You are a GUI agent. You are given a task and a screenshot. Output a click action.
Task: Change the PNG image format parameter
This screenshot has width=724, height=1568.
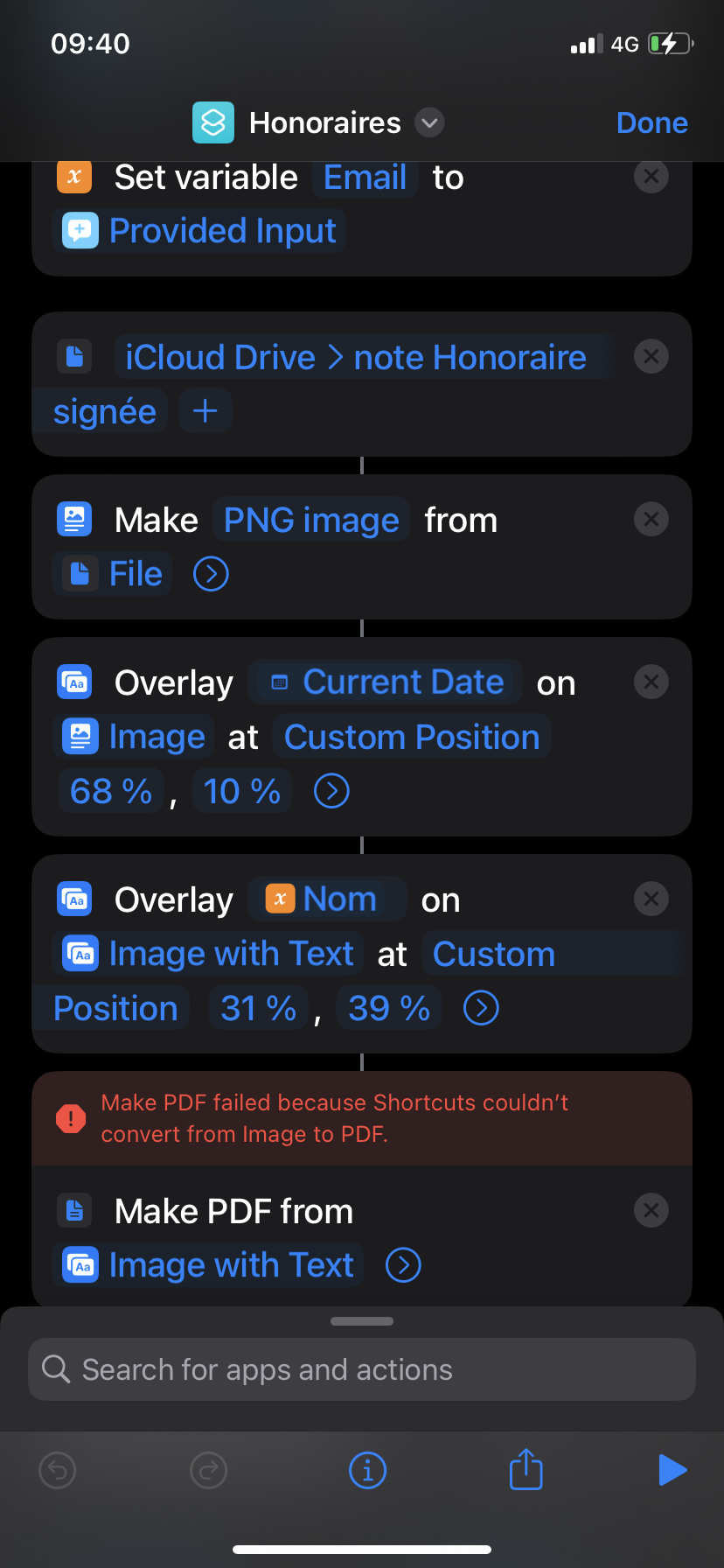pos(311,520)
